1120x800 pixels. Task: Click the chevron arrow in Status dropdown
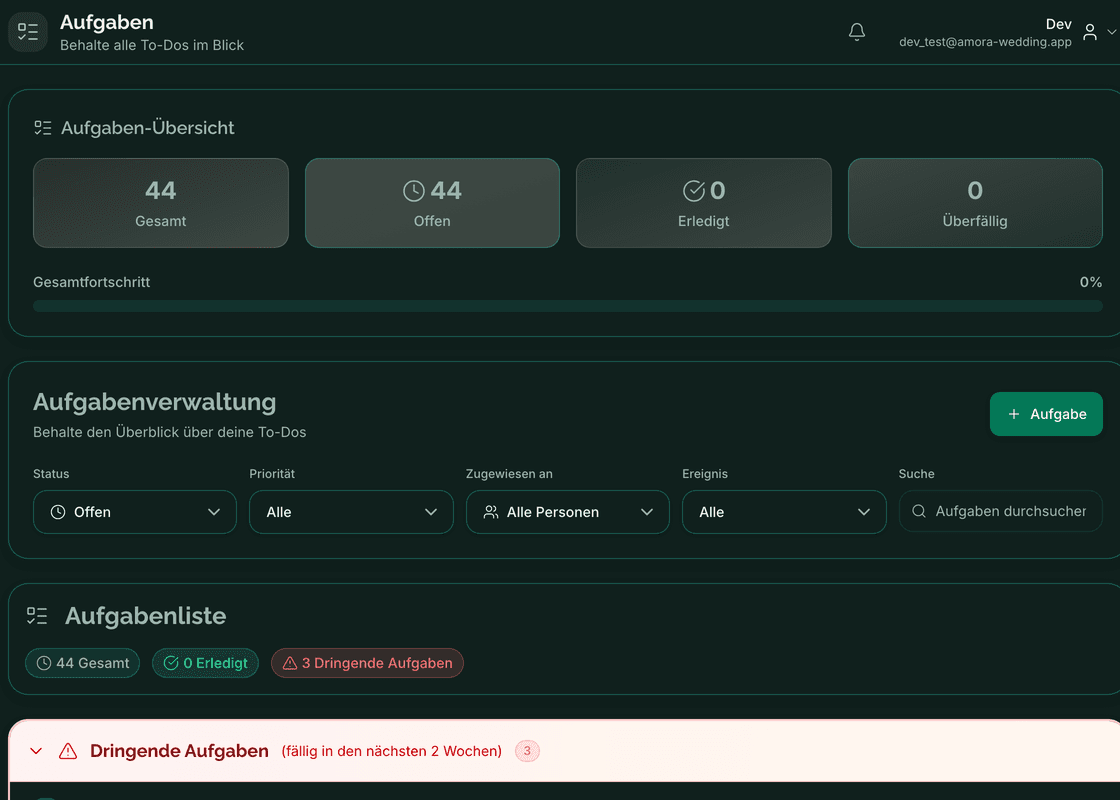point(214,512)
